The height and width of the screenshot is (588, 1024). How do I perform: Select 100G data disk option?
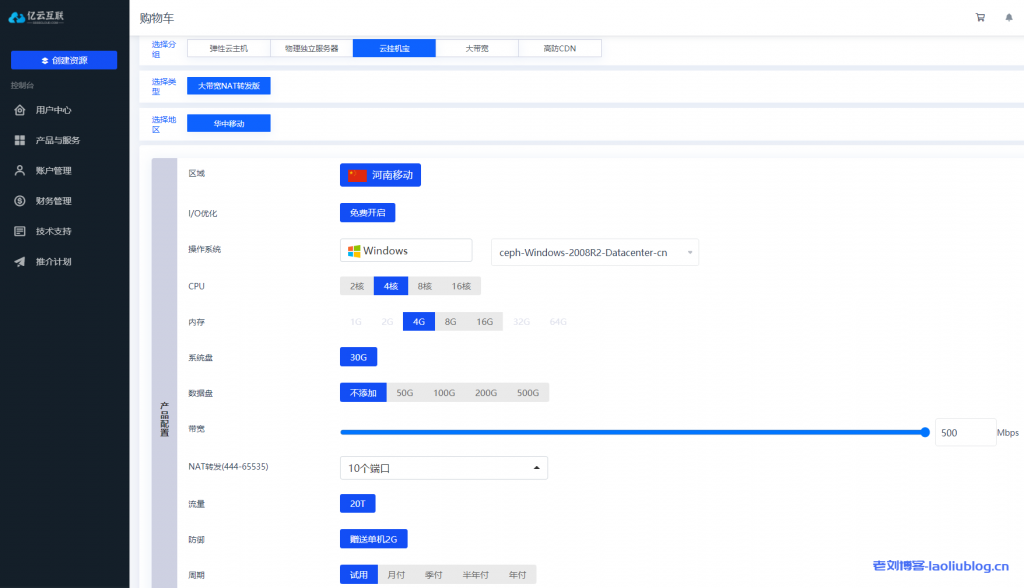444,393
